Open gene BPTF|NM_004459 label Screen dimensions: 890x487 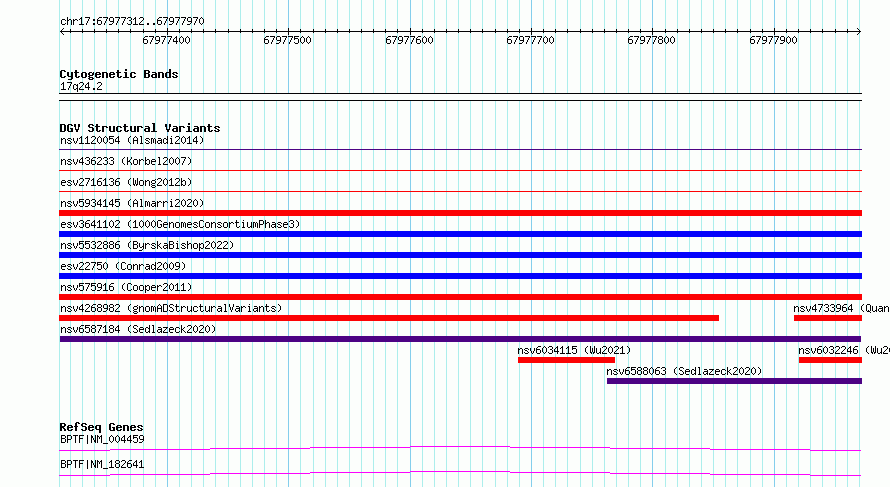[x=102, y=439]
